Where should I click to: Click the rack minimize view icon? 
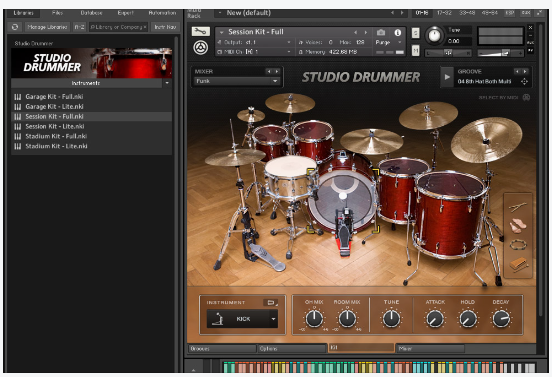[x=539, y=13]
